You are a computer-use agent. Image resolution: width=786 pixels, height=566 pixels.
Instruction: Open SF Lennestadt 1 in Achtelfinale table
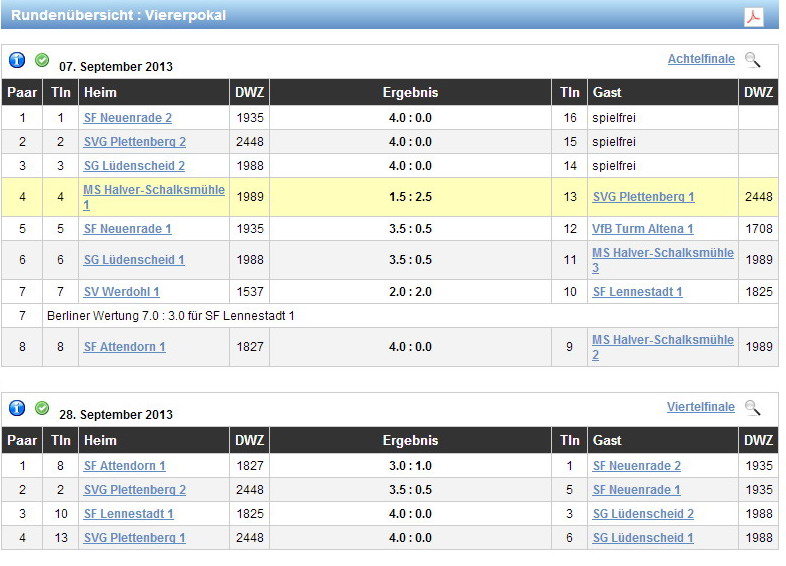click(x=637, y=292)
